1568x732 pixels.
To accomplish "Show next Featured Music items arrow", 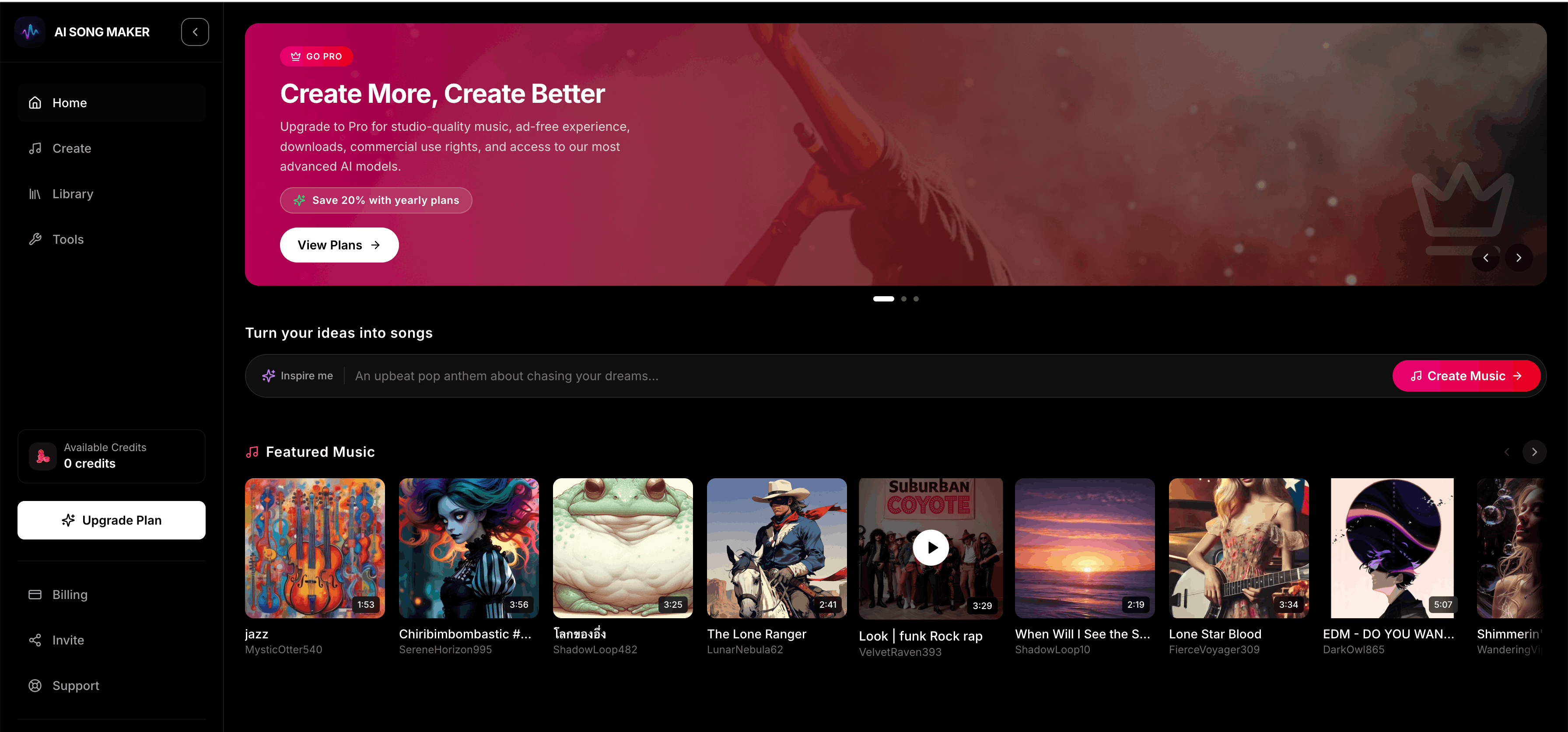I will pos(1534,452).
